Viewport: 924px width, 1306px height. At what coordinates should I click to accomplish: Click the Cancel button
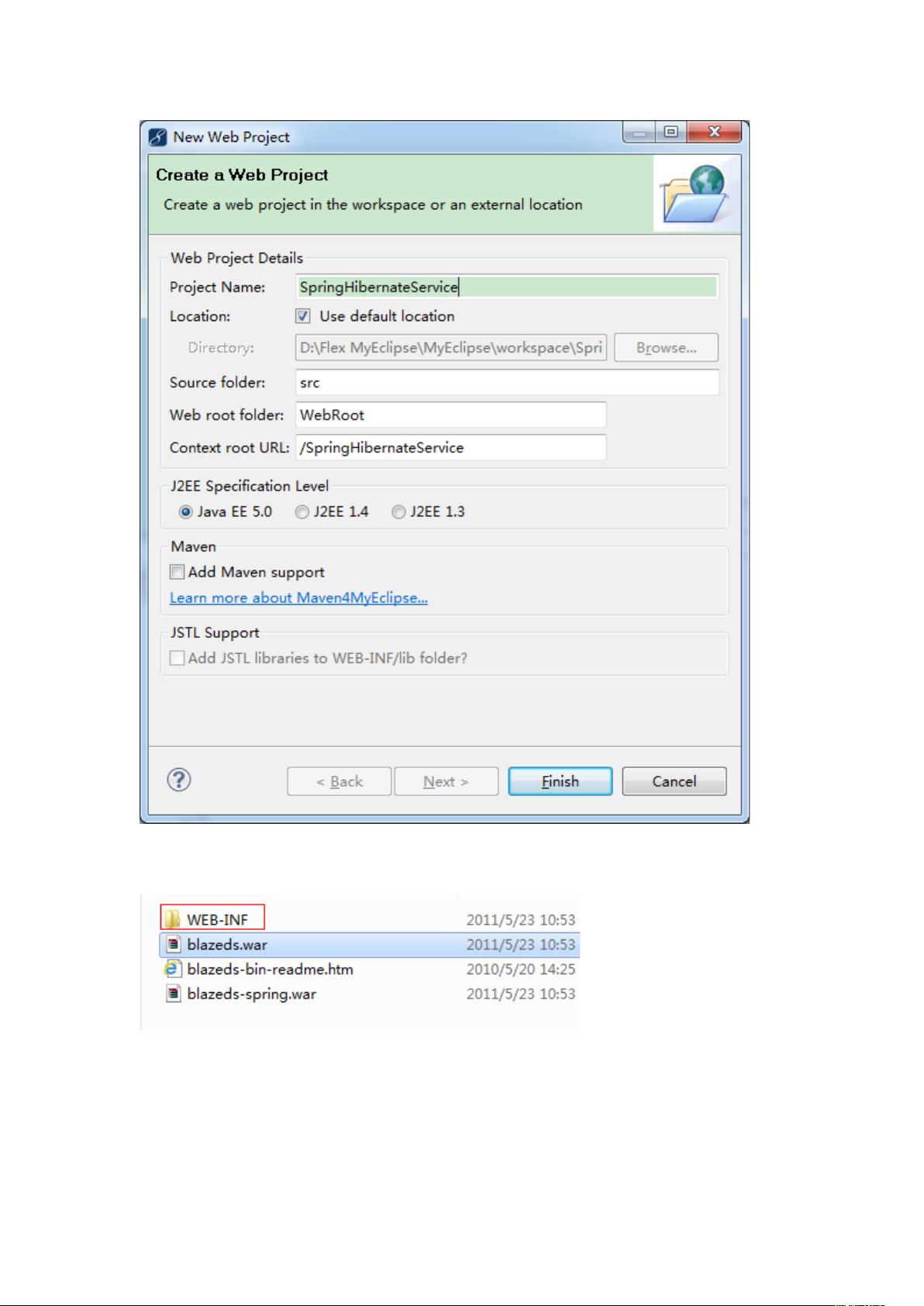[674, 781]
